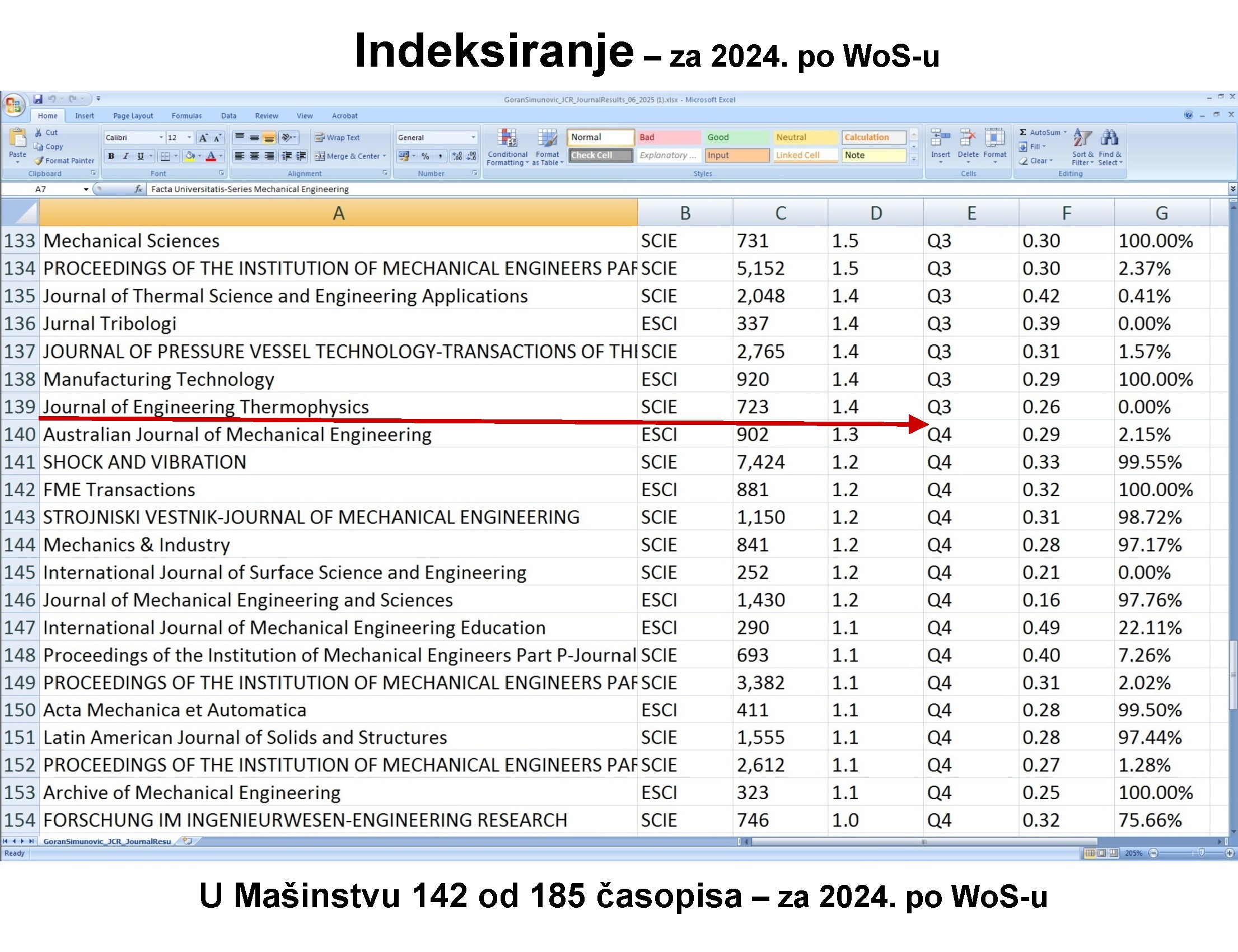Switch to the Page Layout tab
Image resolution: width=1238 pixels, height=952 pixels.
(x=133, y=115)
